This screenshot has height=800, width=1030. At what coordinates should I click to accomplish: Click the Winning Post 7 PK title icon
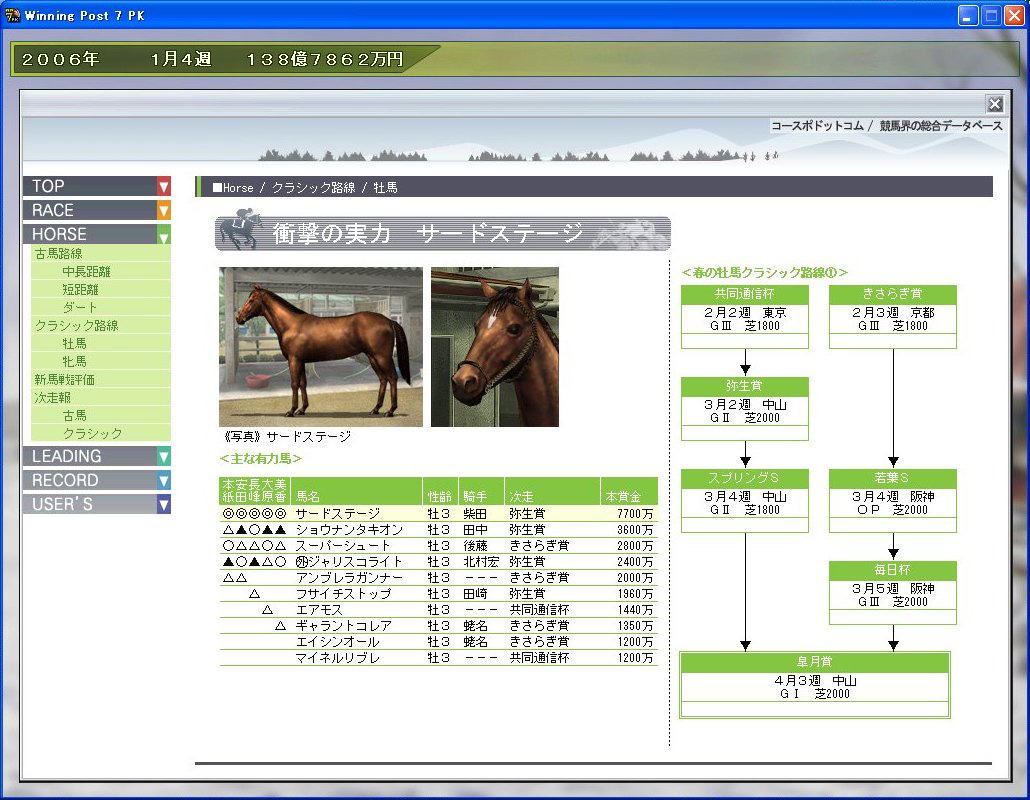click(x=12, y=15)
